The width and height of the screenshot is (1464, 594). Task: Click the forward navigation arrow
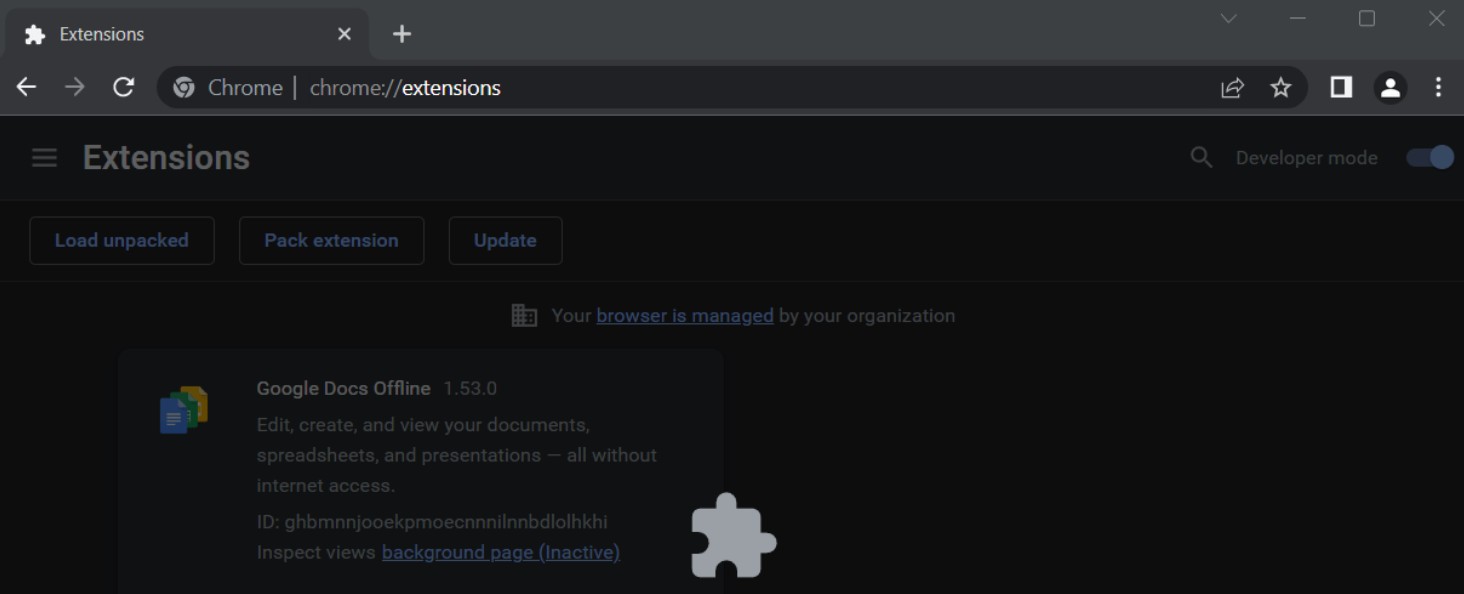point(75,88)
